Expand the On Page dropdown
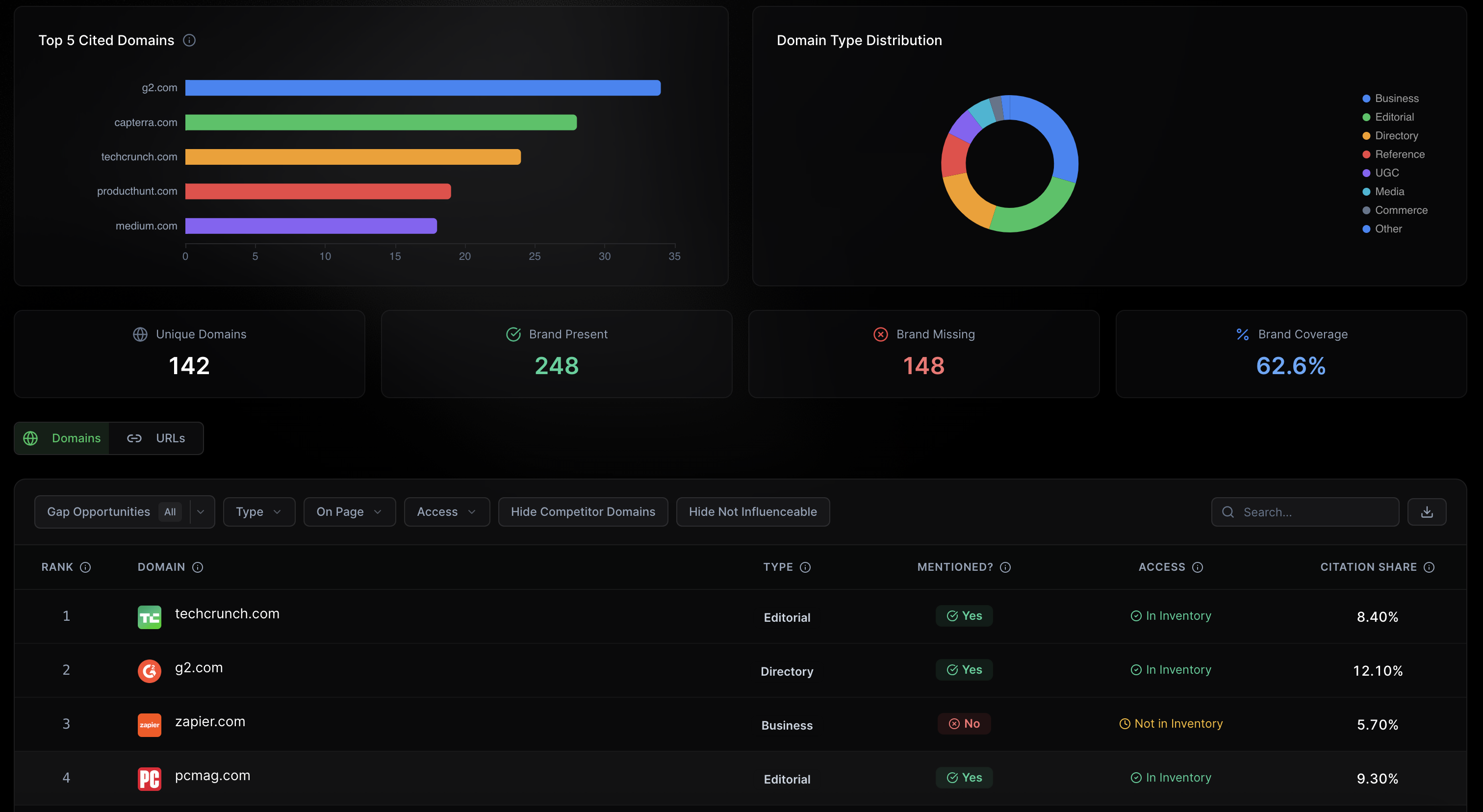The height and width of the screenshot is (812, 1483). coord(349,511)
